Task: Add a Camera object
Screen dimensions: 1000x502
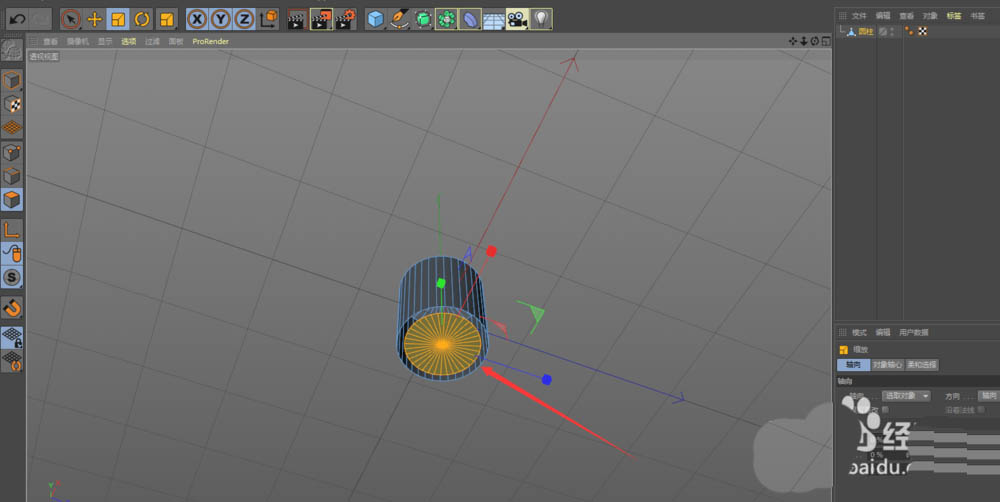Action: click(x=517, y=18)
